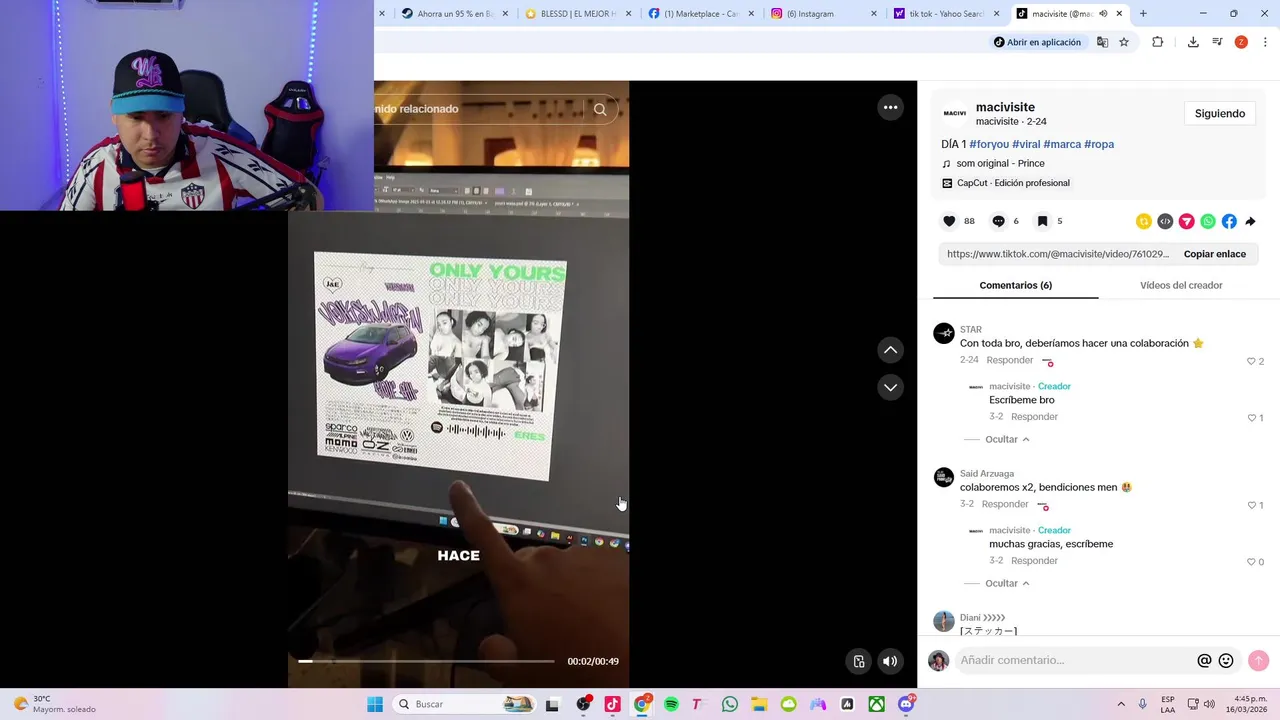Focus the Añadir comentario input field
The image size is (1280, 720).
(x=1076, y=660)
